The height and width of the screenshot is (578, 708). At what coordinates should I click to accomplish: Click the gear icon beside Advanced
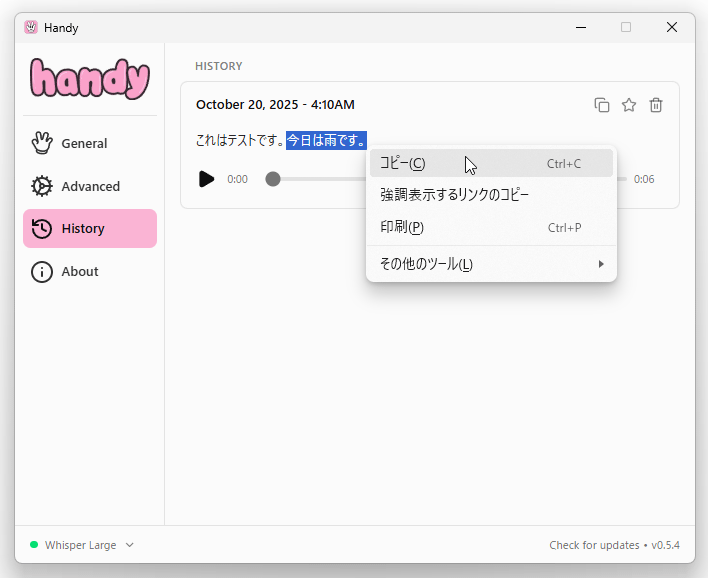click(x=42, y=186)
